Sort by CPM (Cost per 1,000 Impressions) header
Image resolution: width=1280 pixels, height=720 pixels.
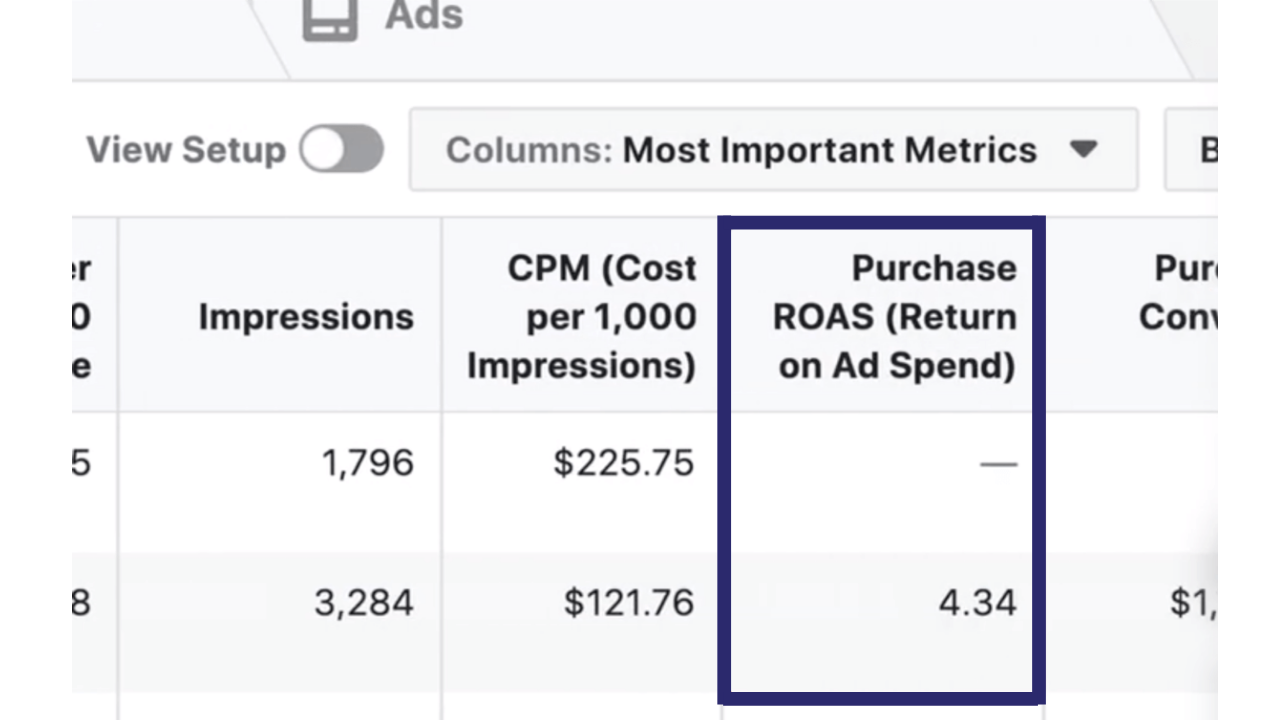[582, 317]
